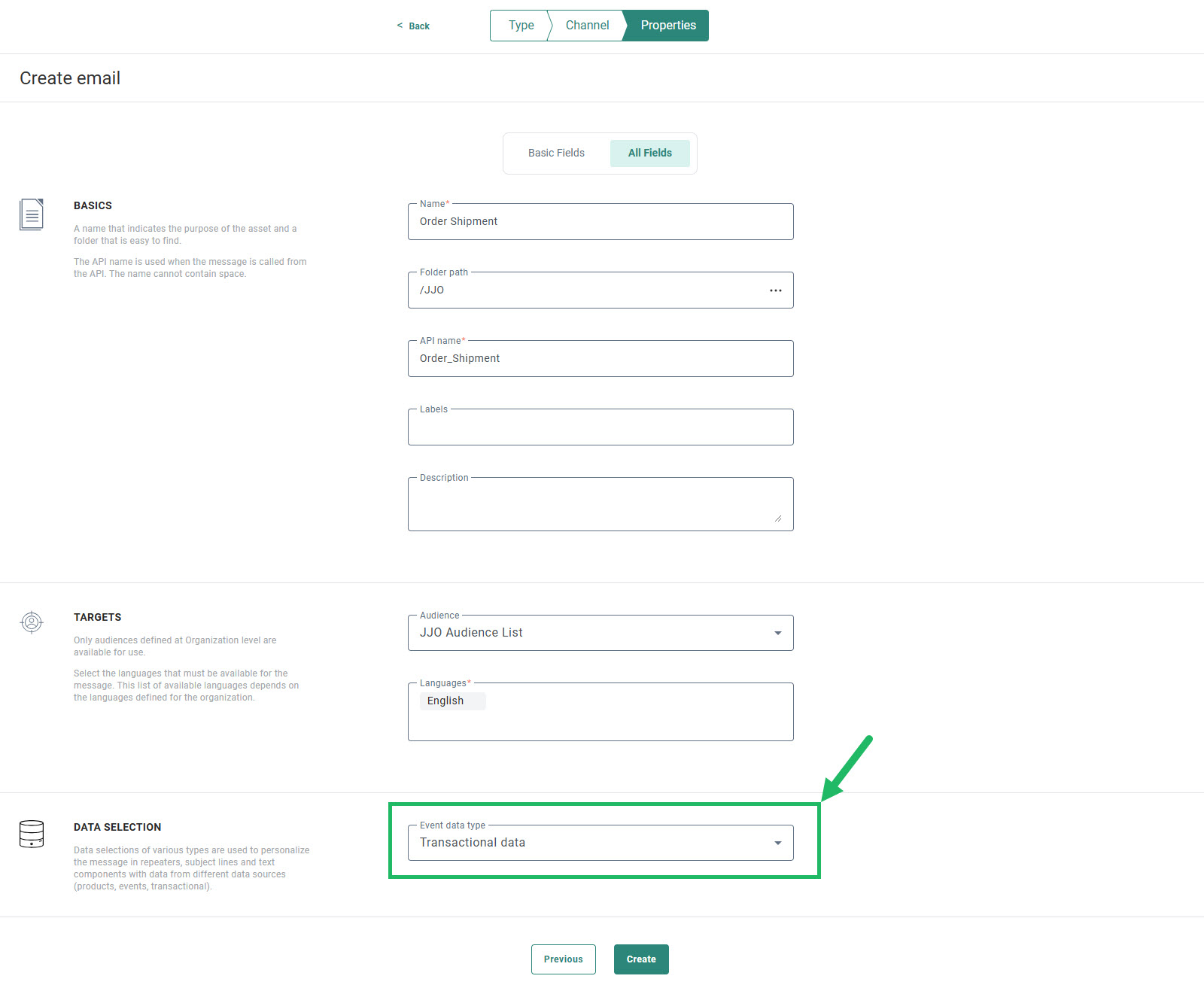Click the Previous button
This screenshot has width=1204, height=988.
pyautogui.click(x=563, y=959)
